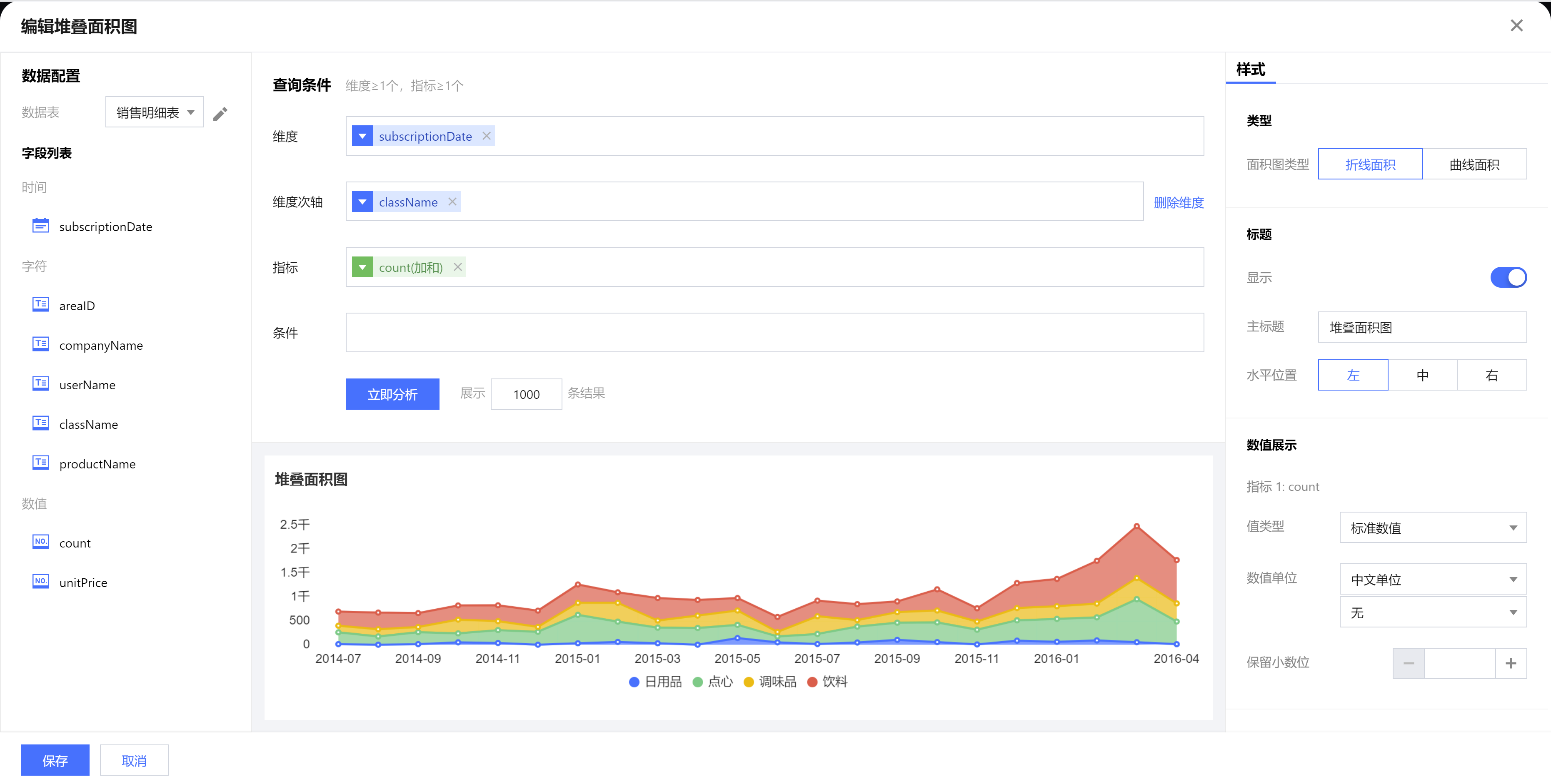
Task: Click text field icon beside productName
Action: click(x=40, y=463)
